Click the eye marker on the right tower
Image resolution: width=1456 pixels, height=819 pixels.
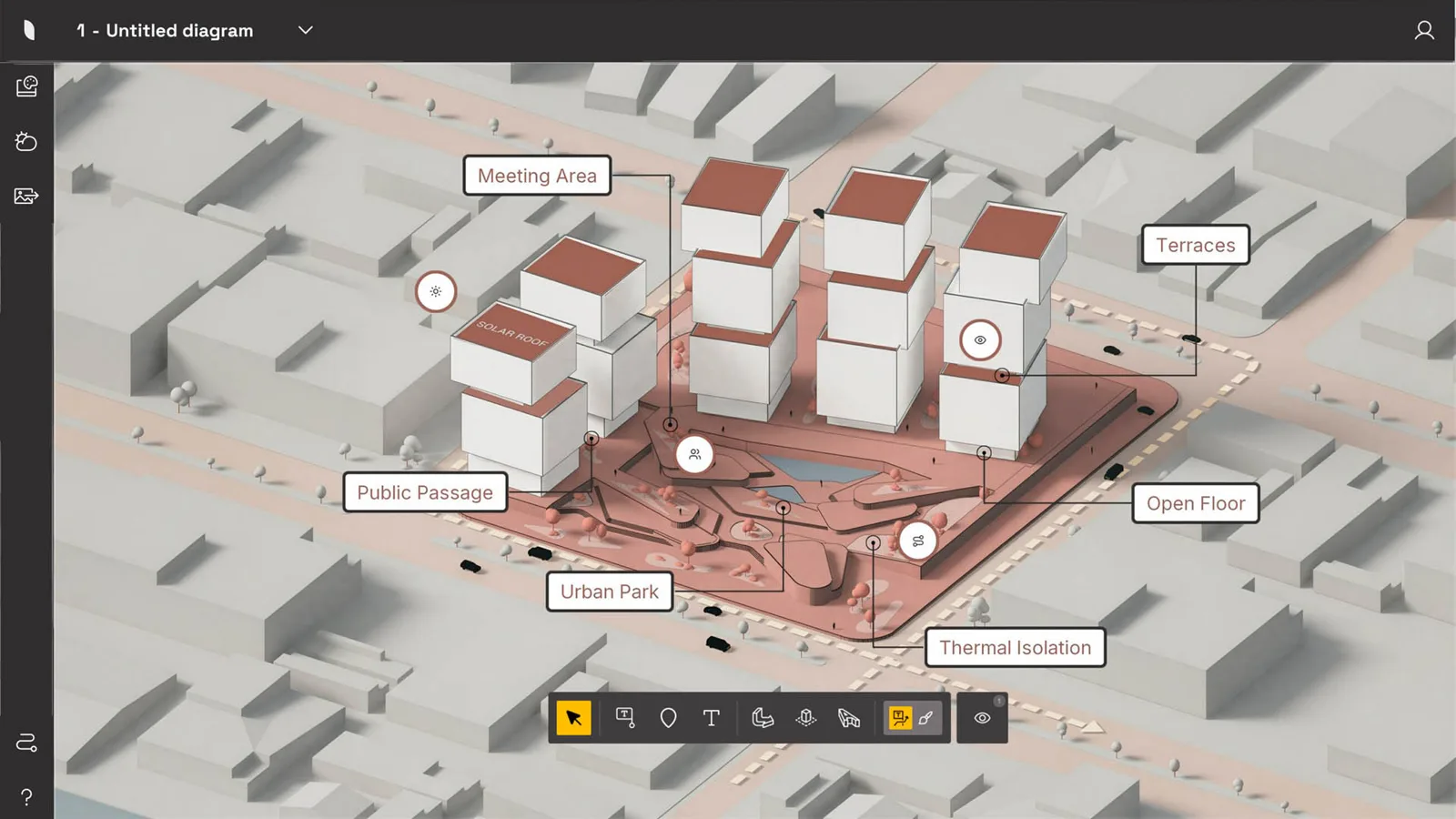click(980, 339)
